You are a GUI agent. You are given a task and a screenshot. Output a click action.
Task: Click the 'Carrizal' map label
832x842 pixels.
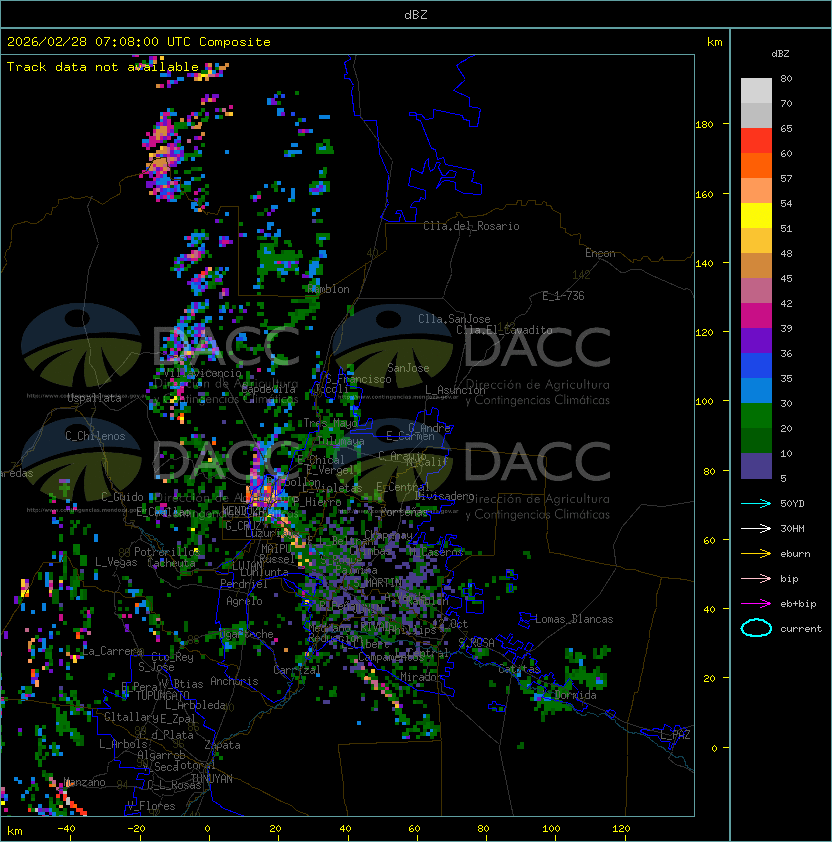coord(297,670)
